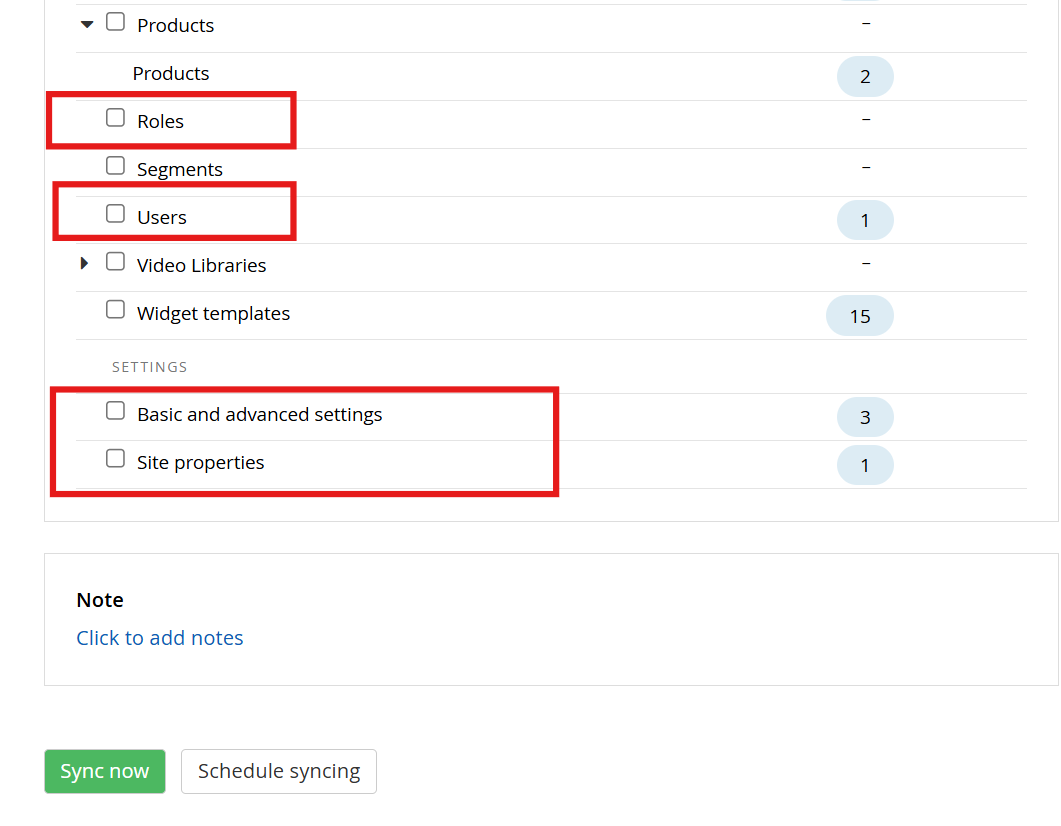1061x826 pixels.
Task: Collapse the Products tree node
Action: pyautogui.click(x=87, y=25)
